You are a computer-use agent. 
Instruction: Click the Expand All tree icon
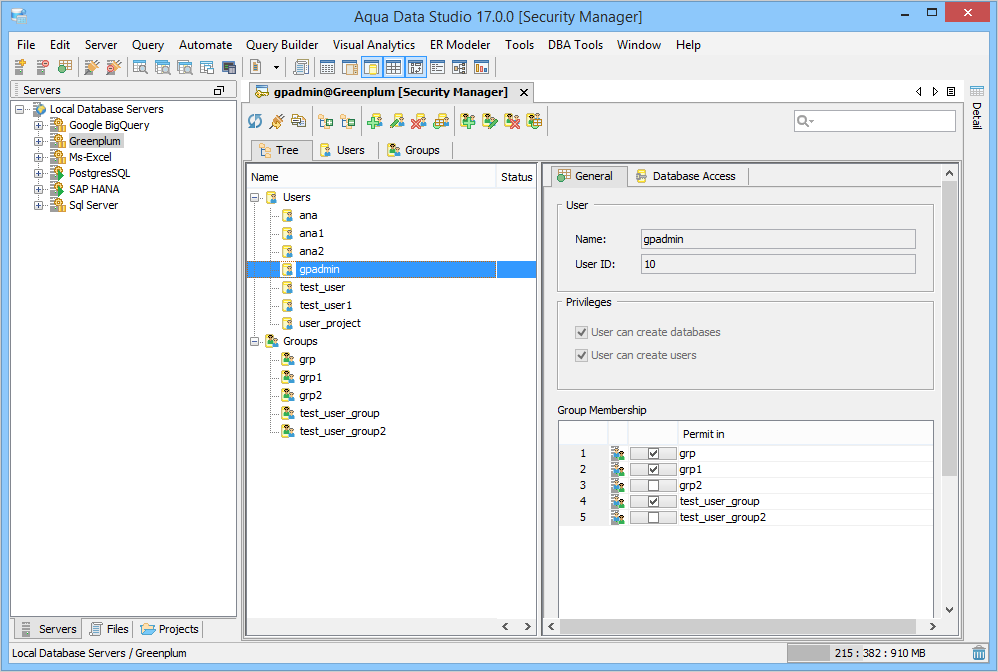coord(326,121)
